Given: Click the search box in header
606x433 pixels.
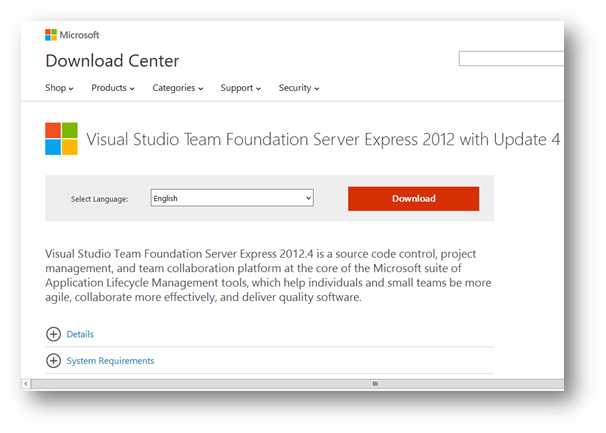Looking at the screenshot, I should (511, 58).
